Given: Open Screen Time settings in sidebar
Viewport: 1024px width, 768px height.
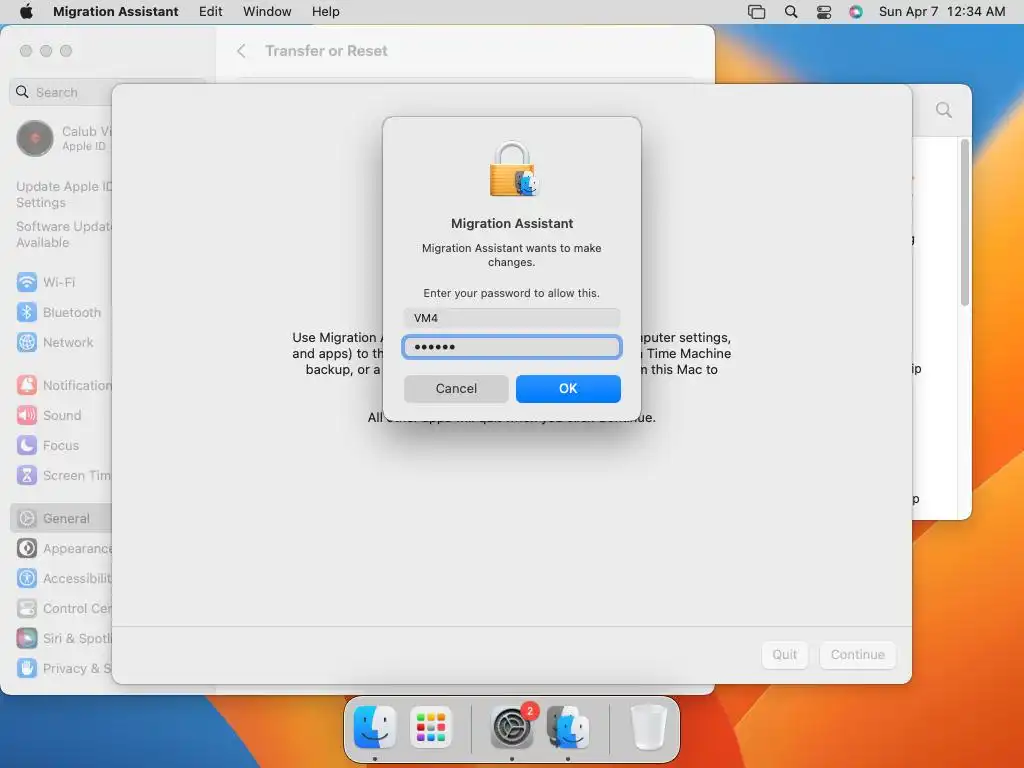Looking at the screenshot, I should [64, 475].
